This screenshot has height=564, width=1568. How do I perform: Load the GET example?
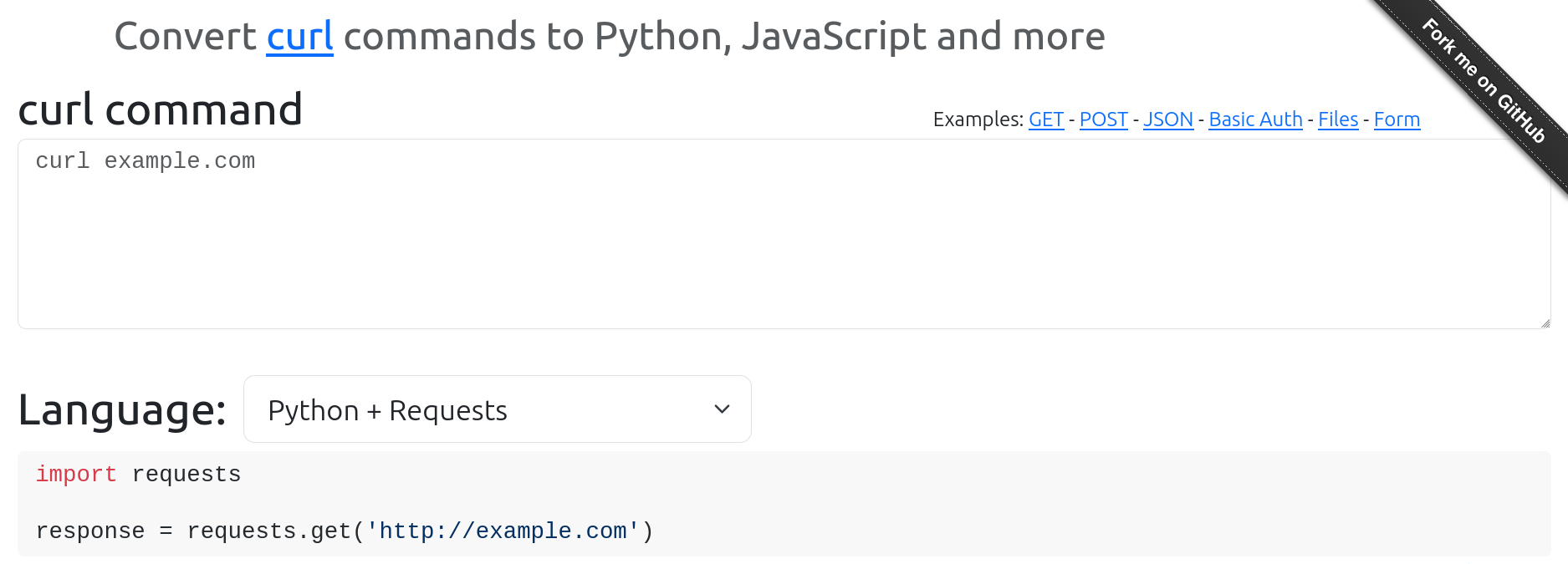pyautogui.click(x=1045, y=119)
